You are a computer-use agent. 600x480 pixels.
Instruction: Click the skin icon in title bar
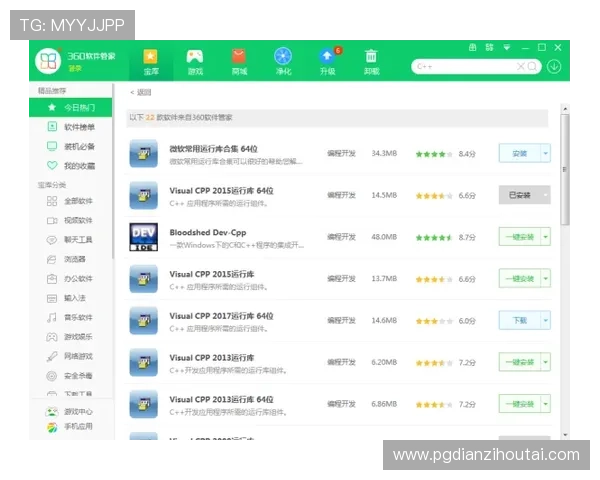(473, 47)
